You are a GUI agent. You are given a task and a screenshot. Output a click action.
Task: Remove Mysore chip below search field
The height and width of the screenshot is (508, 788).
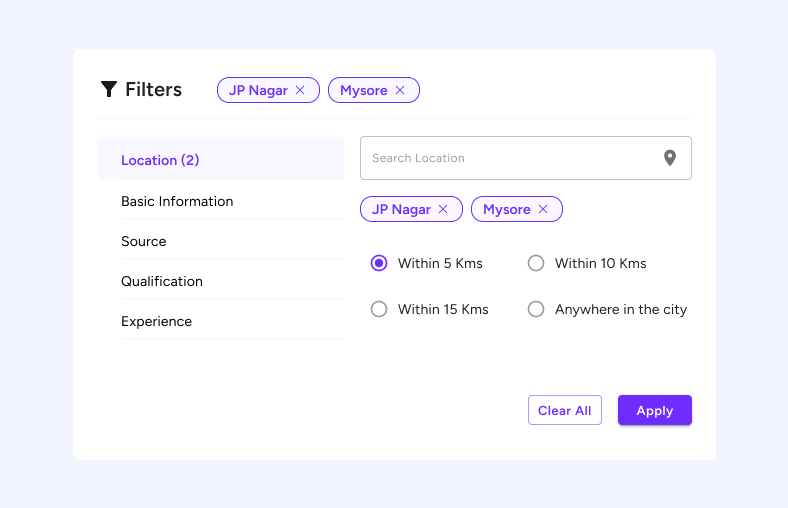[543, 210]
